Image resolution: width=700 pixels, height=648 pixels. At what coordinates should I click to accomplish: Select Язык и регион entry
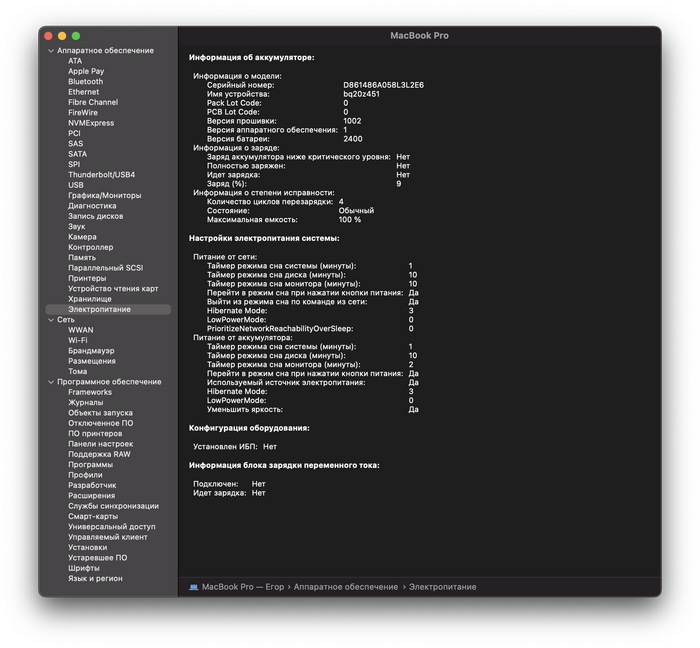point(95,578)
